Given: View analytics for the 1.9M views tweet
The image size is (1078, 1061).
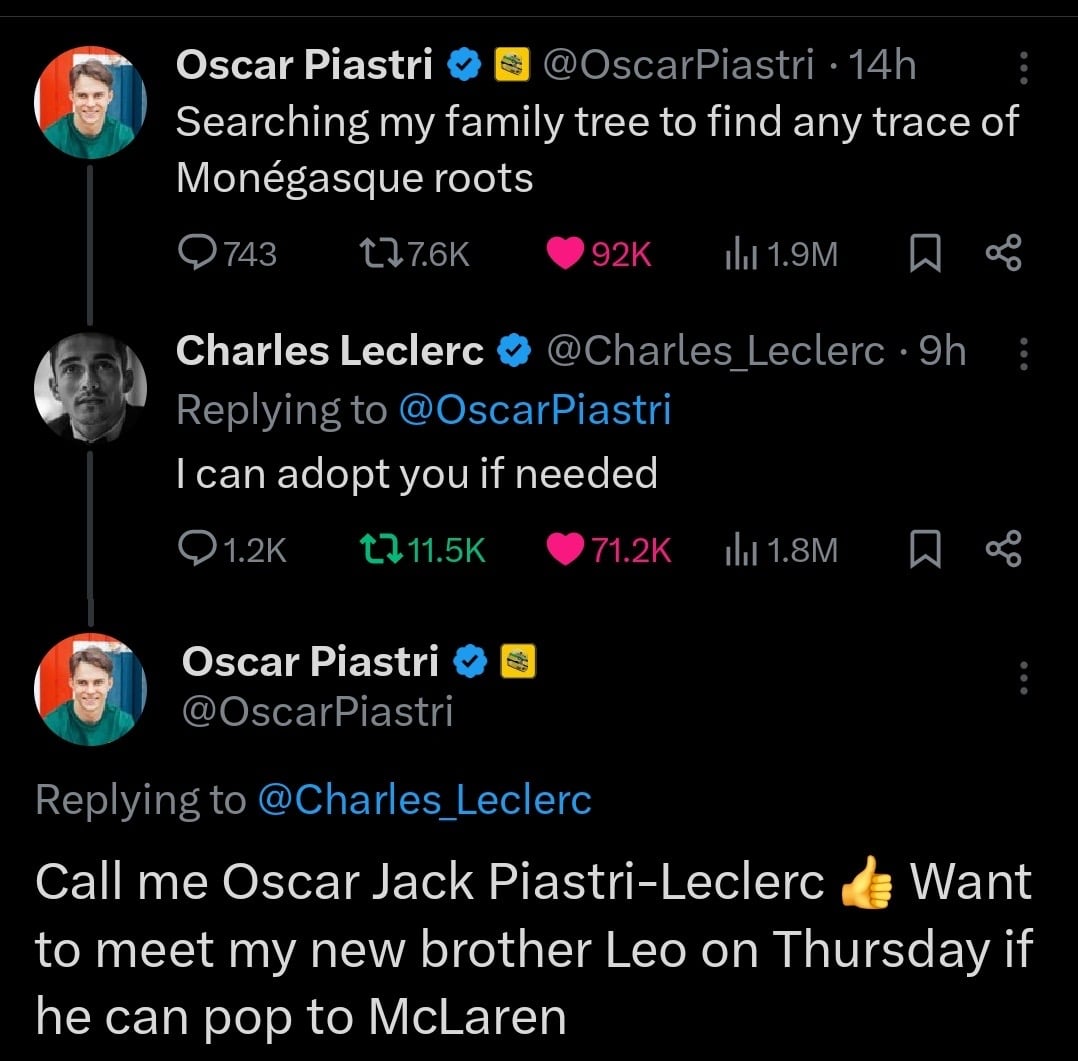Looking at the screenshot, I should click(x=781, y=253).
